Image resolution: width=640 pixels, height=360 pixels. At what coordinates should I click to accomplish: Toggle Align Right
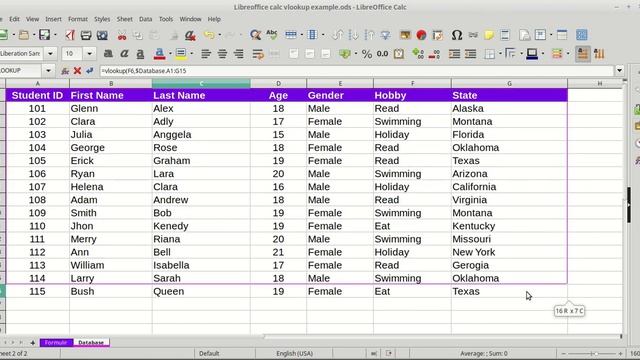point(238,54)
